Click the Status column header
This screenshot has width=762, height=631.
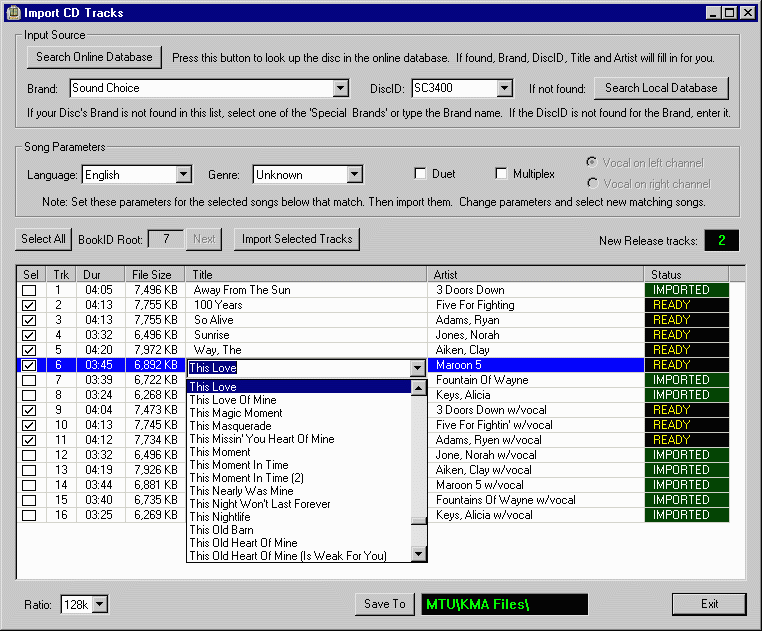coord(687,274)
